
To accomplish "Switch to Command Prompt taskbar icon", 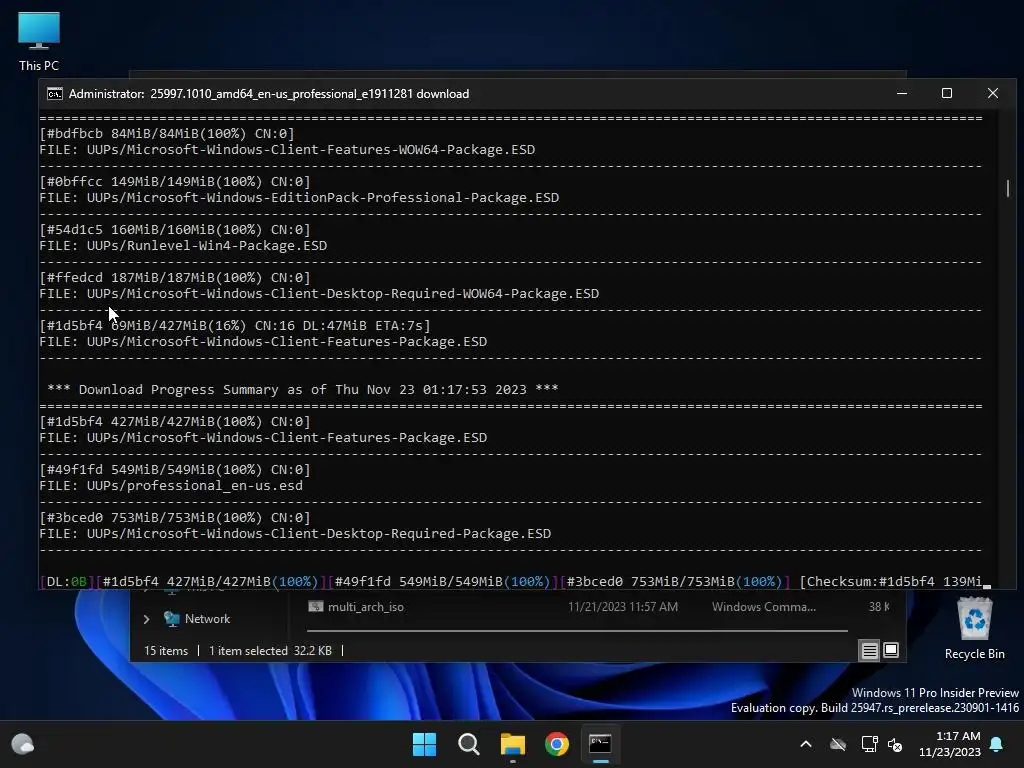I will pos(600,744).
